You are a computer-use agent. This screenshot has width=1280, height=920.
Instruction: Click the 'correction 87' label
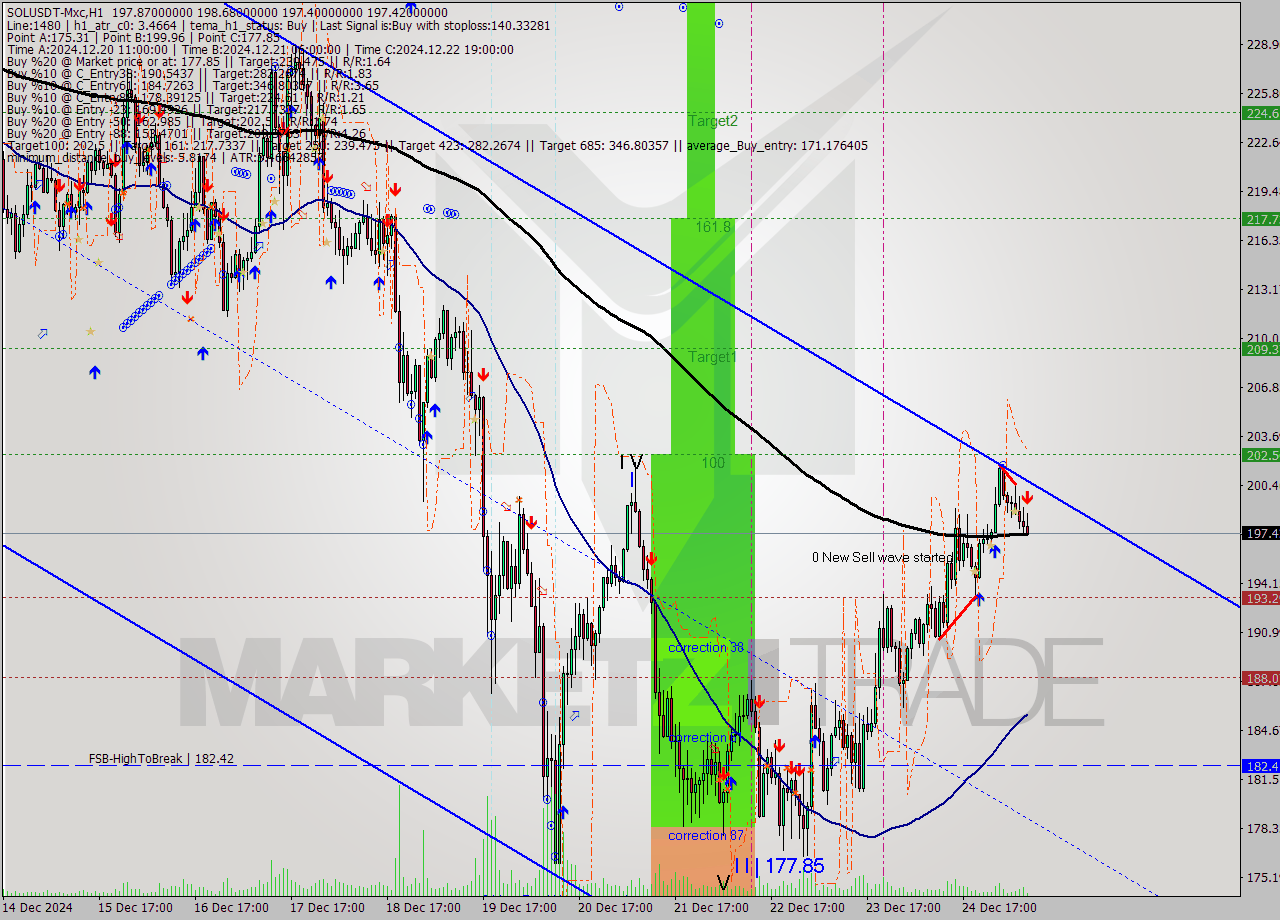click(706, 835)
